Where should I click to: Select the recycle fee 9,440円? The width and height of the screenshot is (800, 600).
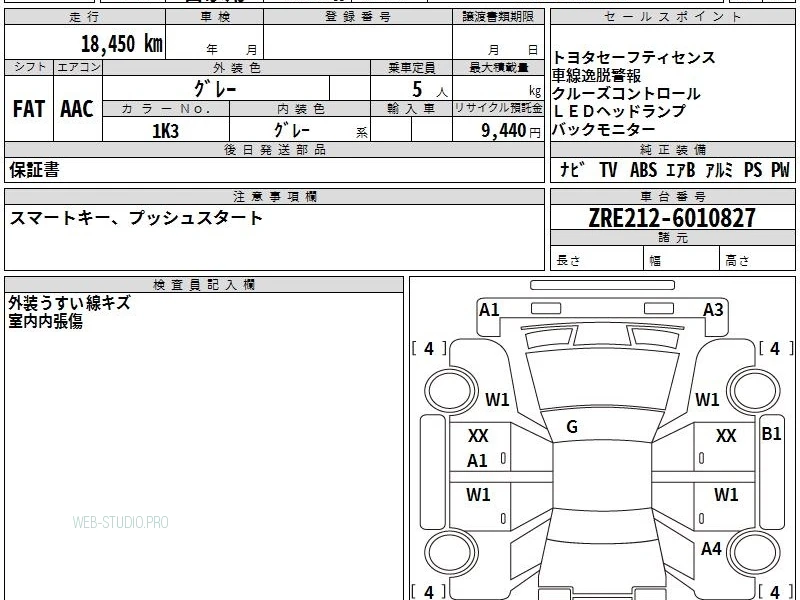pos(511,131)
